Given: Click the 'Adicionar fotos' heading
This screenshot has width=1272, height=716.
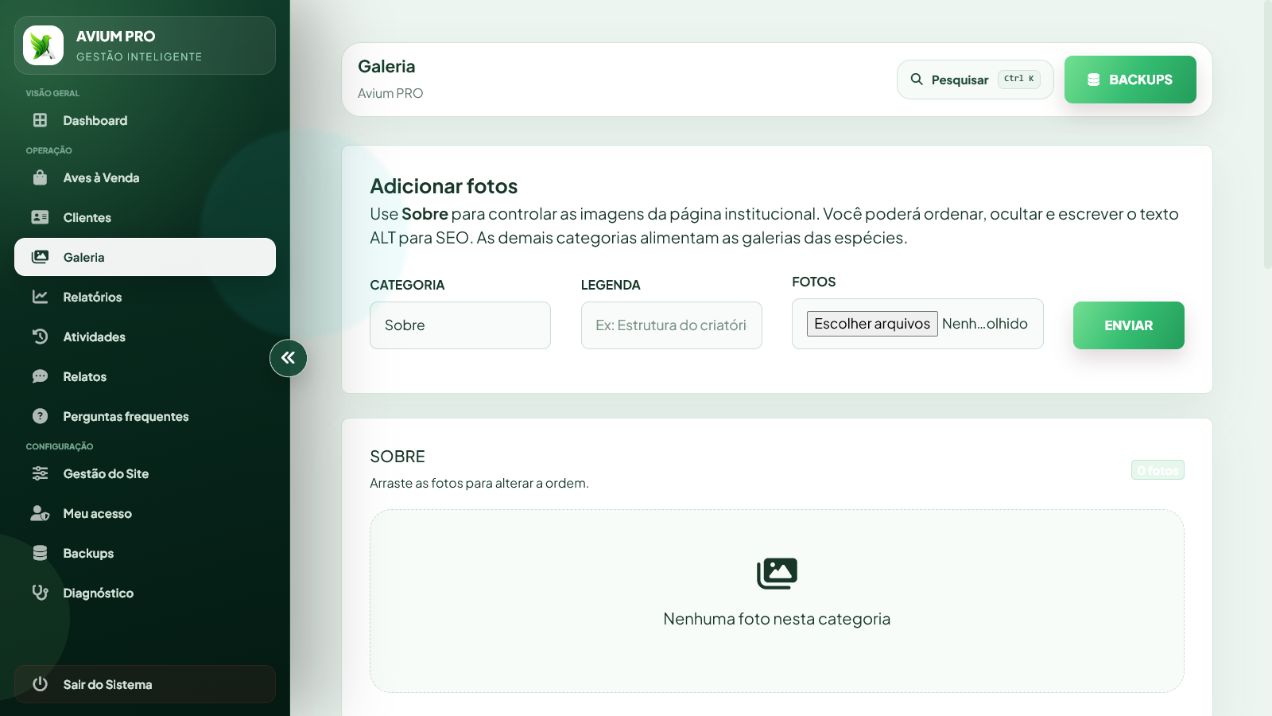Looking at the screenshot, I should pyautogui.click(x=444, y=186).
